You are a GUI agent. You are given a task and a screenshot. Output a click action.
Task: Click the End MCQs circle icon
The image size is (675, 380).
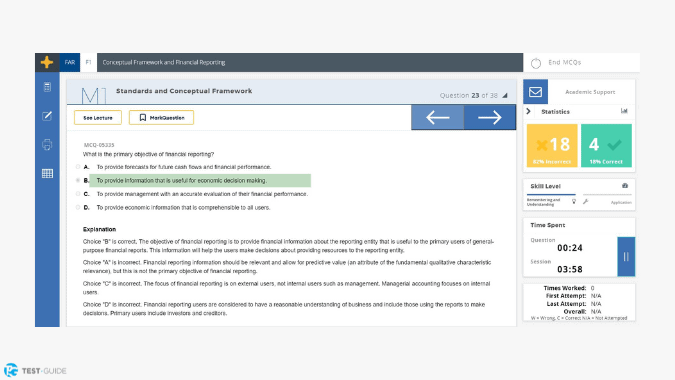coord(536,63)
